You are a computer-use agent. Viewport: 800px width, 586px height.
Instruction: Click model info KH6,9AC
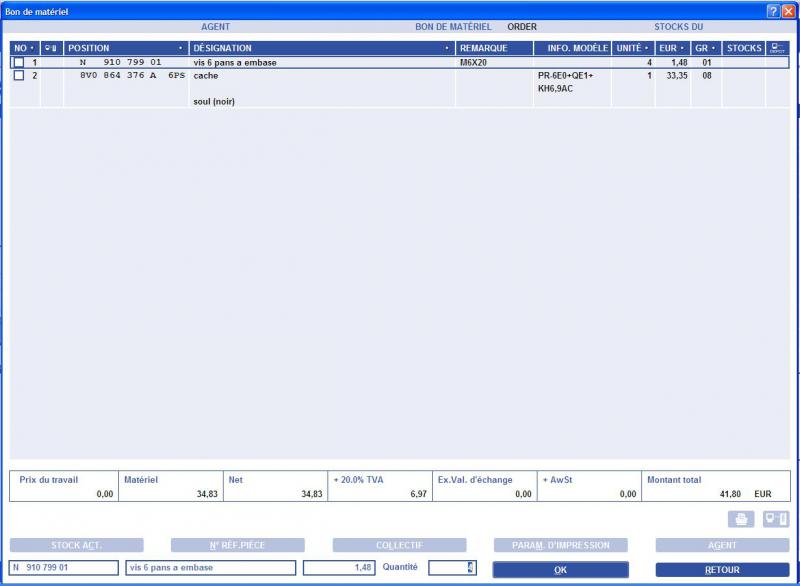coord(555,88)
